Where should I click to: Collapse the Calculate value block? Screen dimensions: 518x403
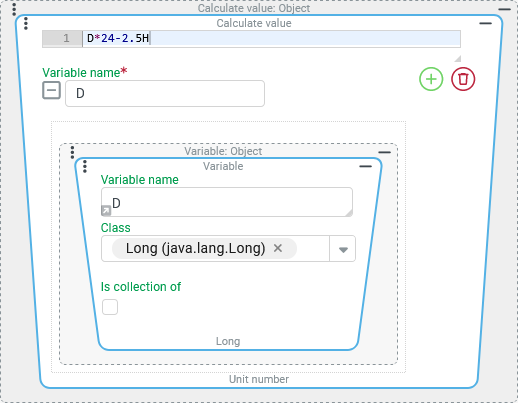click(x=485, y=23)
